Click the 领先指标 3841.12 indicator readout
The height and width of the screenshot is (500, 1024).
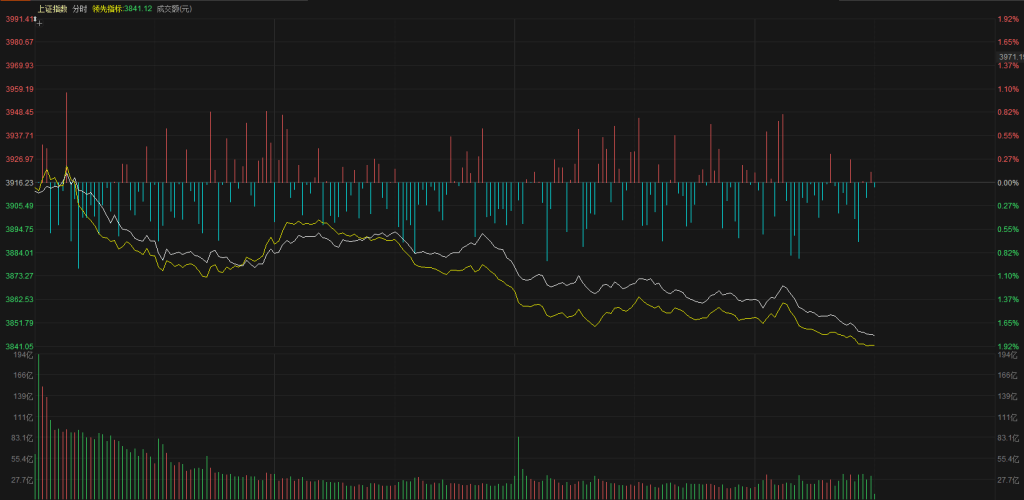125,9
